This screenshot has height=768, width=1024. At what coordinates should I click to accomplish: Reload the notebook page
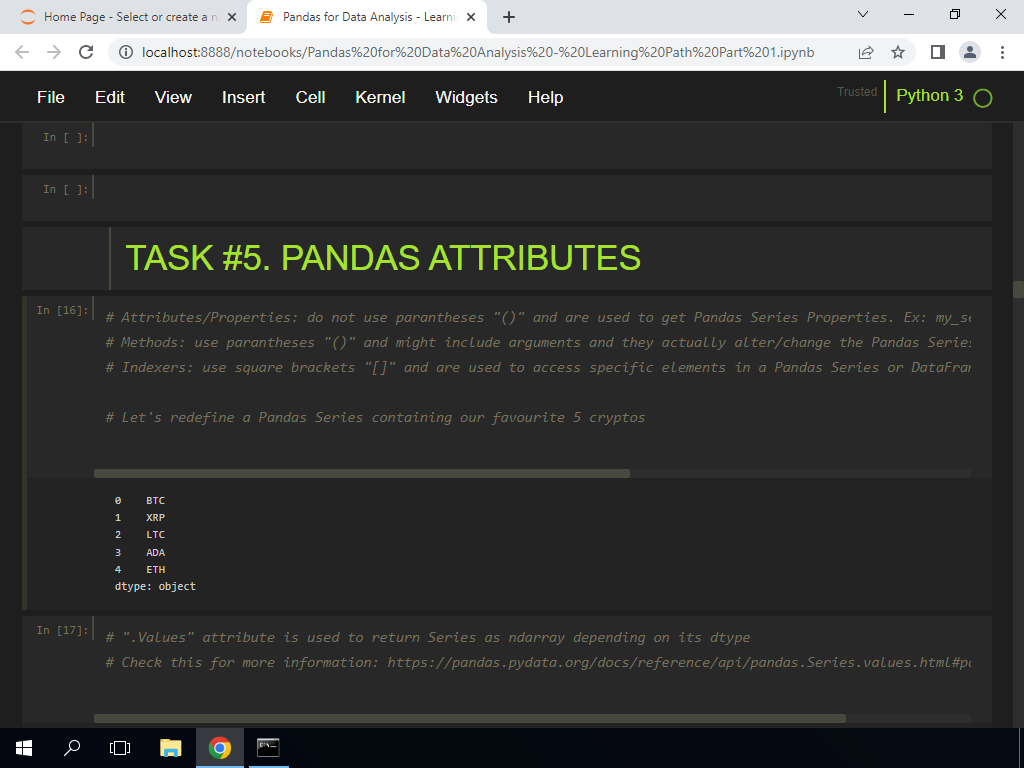pos(86,52)
